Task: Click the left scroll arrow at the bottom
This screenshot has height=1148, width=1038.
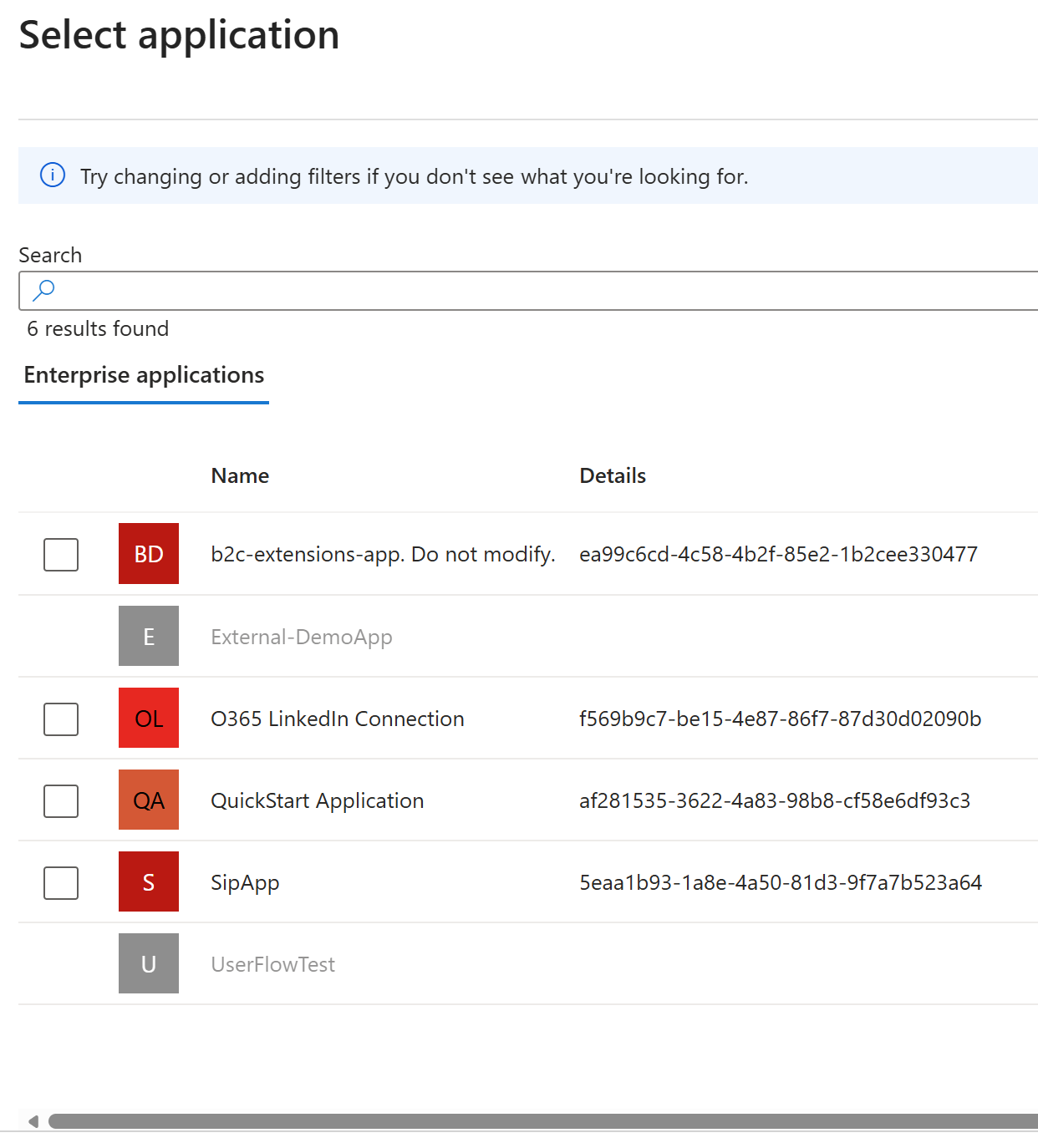Action: point(33,1121)
